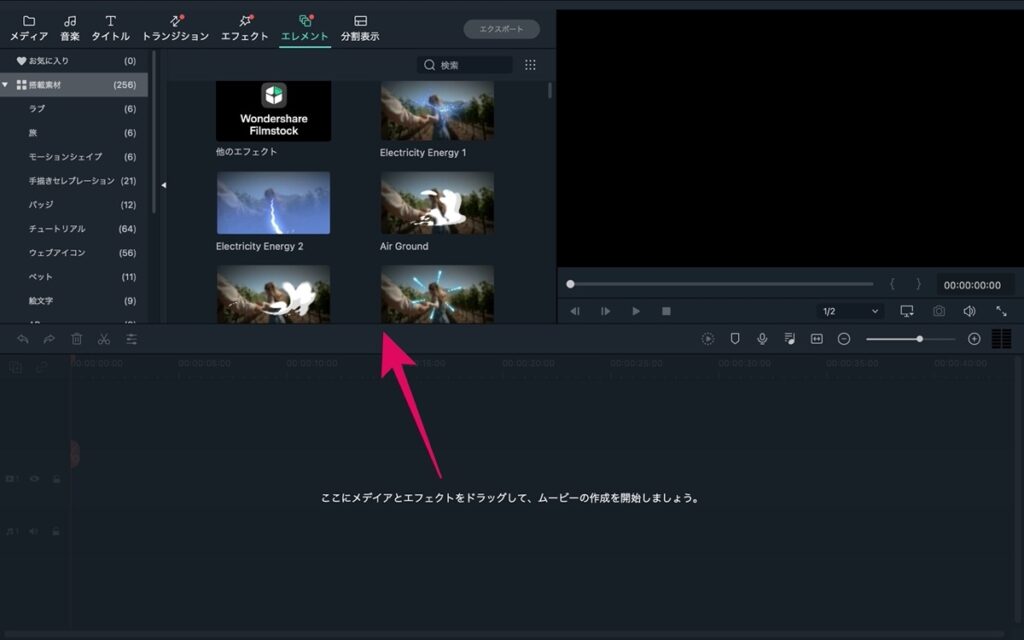Click the timeline zoom slider

coord(911,339)
